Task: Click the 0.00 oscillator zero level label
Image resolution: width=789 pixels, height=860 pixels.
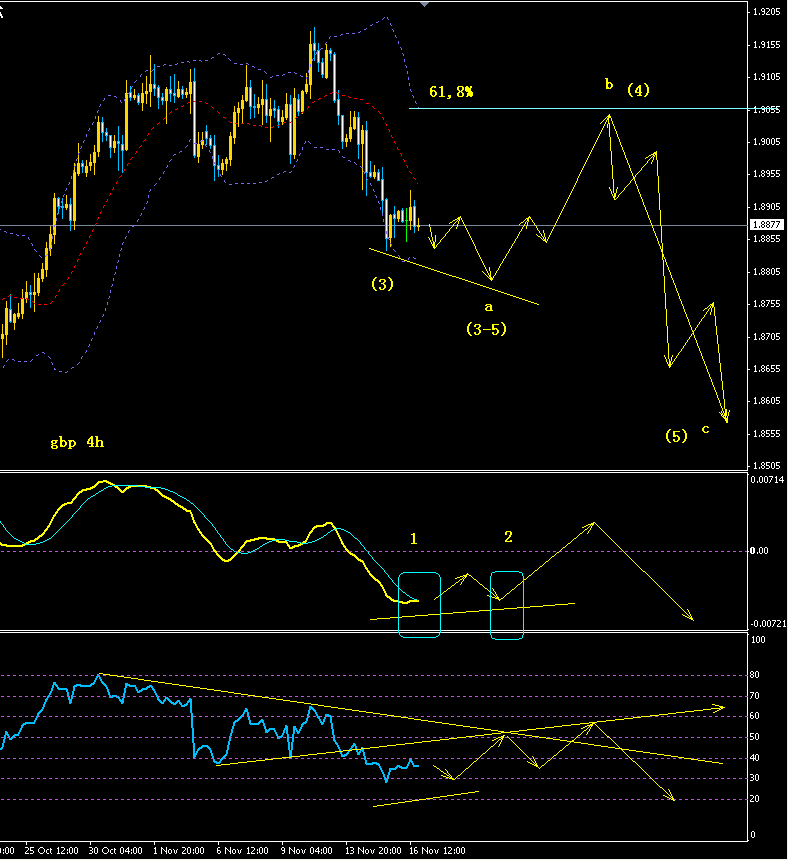Action: tap(759, 551)
